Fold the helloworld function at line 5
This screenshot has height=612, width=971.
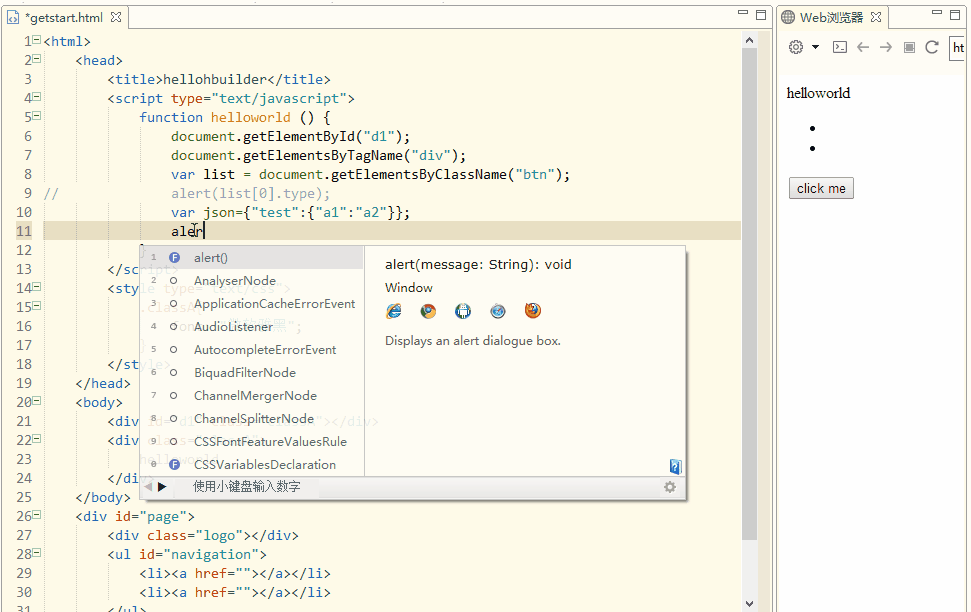coord(36,117)
